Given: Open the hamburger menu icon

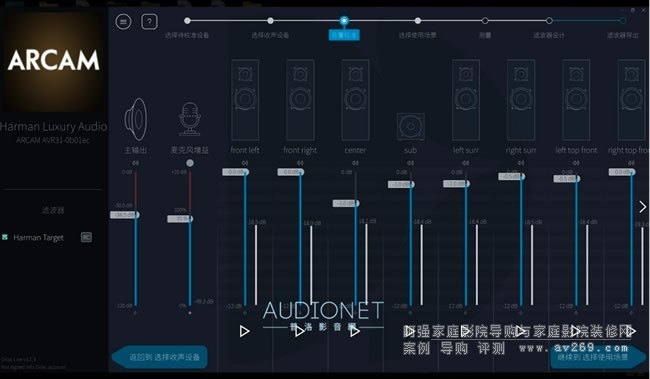Looking at the screenshot, I should click(x=123, y=22).
